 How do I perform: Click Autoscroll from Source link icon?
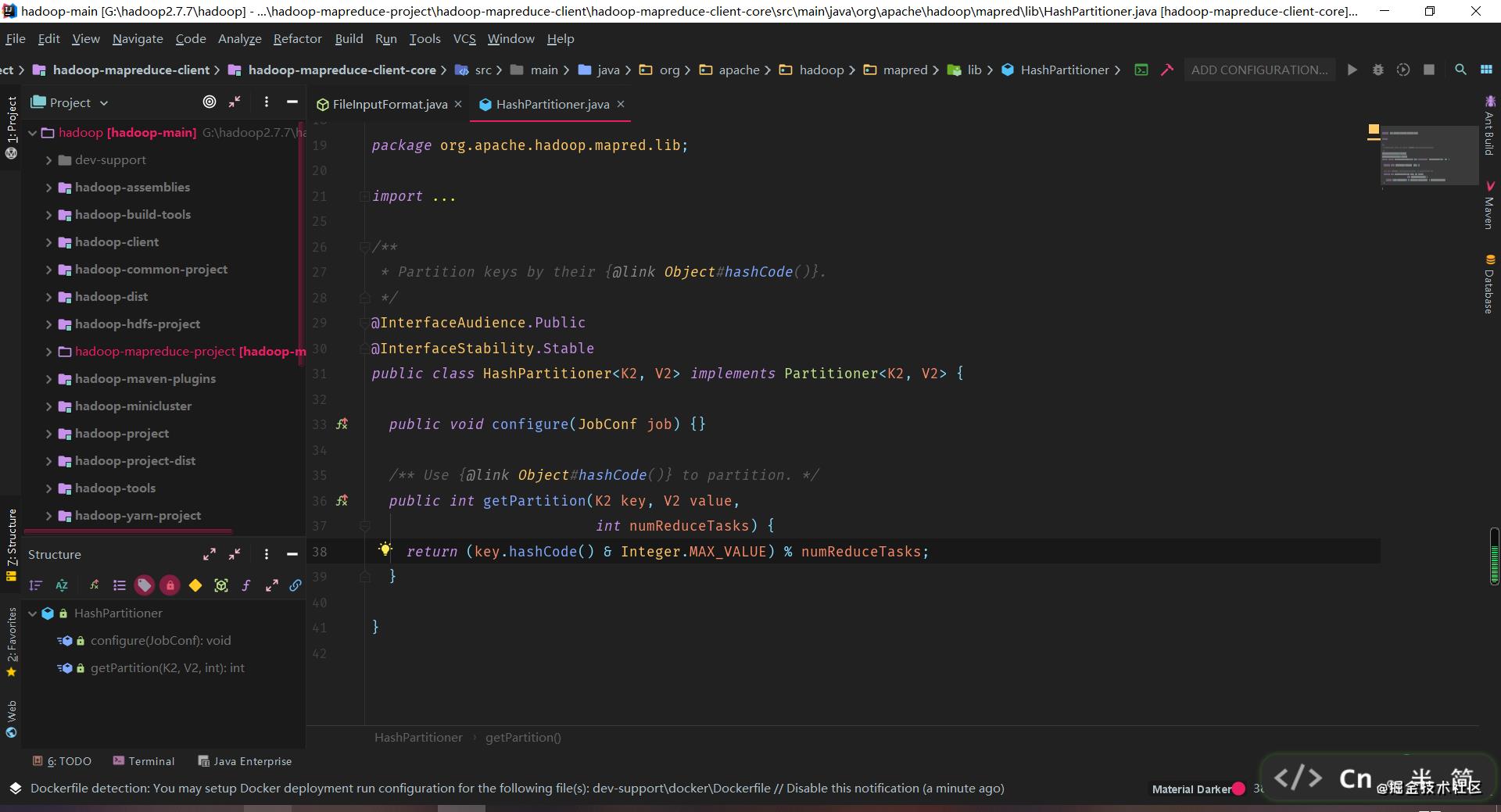[296, 585]
